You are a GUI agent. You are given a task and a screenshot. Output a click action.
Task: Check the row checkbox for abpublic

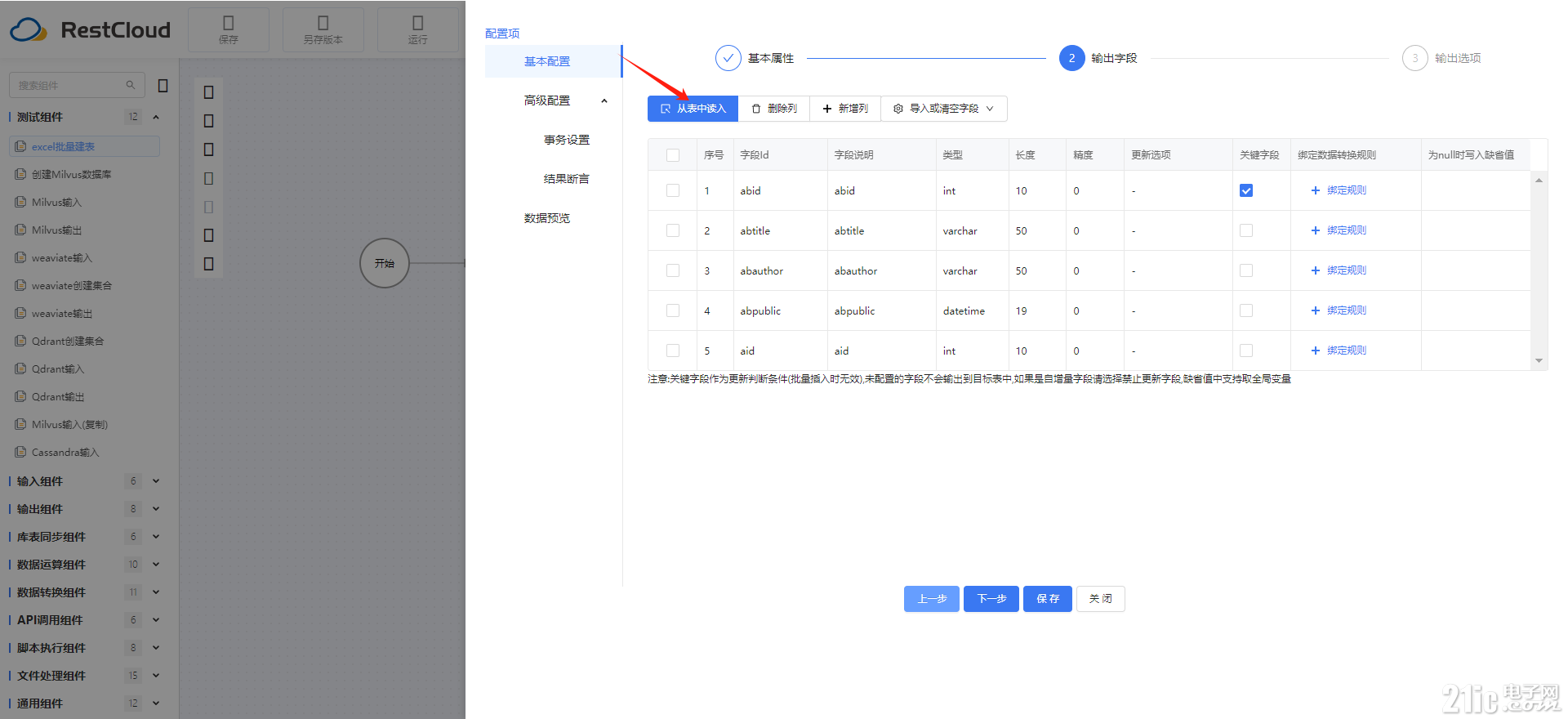[673, 310]
